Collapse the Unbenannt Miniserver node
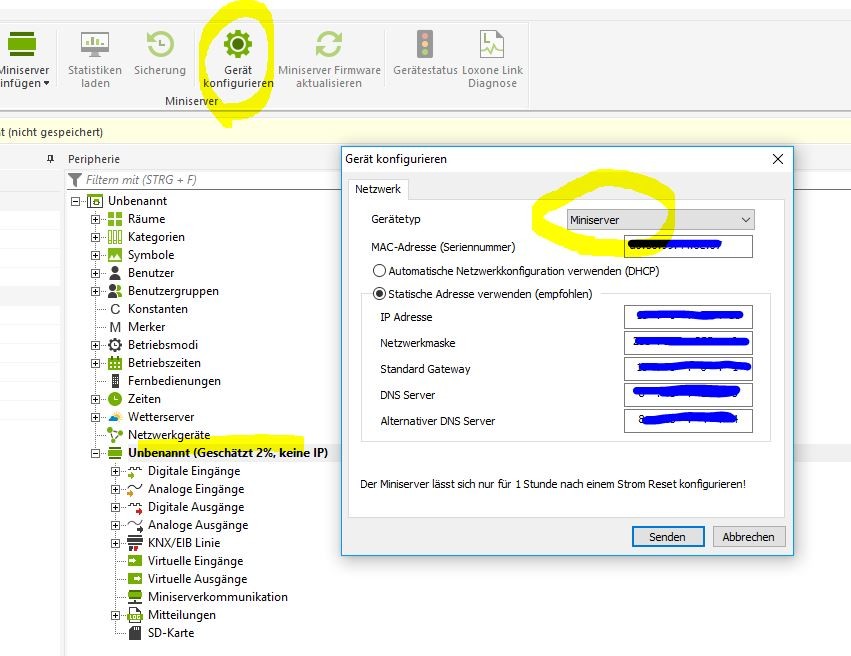 point(96,453)
